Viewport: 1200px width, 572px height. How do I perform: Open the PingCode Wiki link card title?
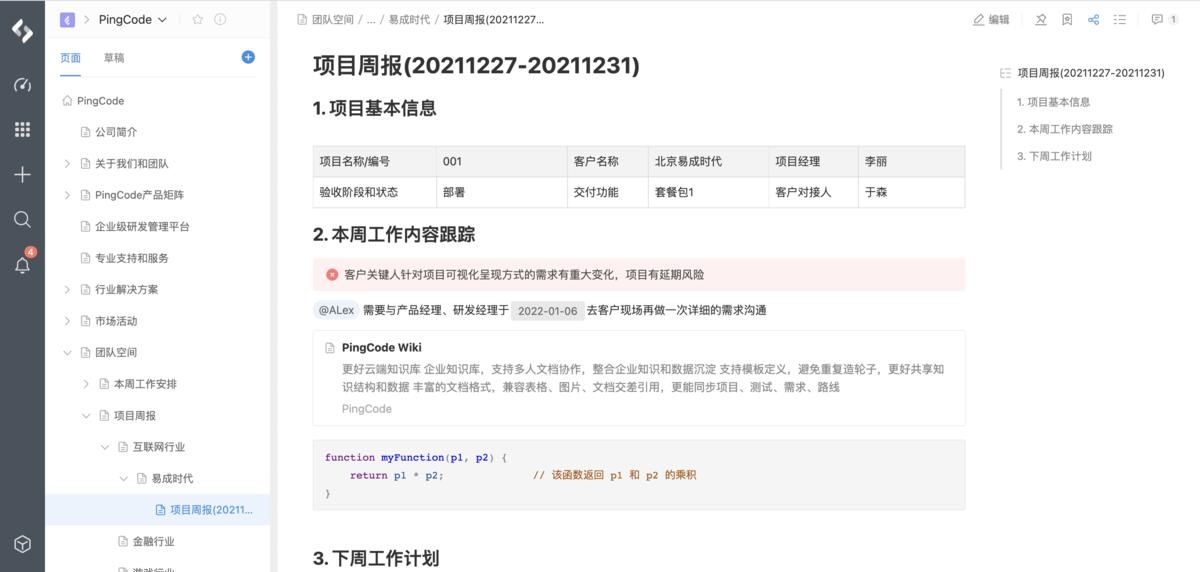[382, 348]
